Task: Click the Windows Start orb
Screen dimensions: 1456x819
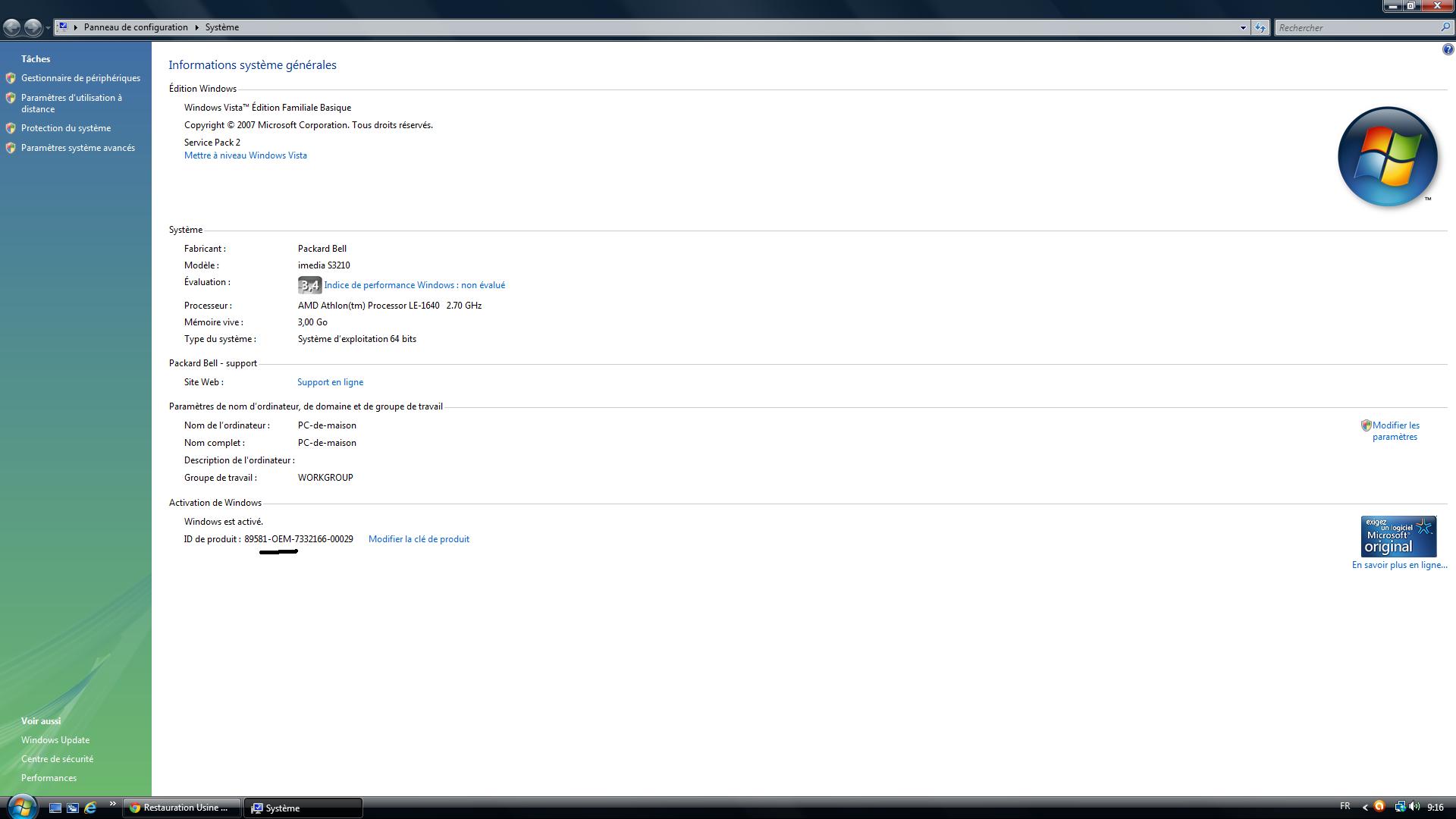Action: [x=21, y=807]
